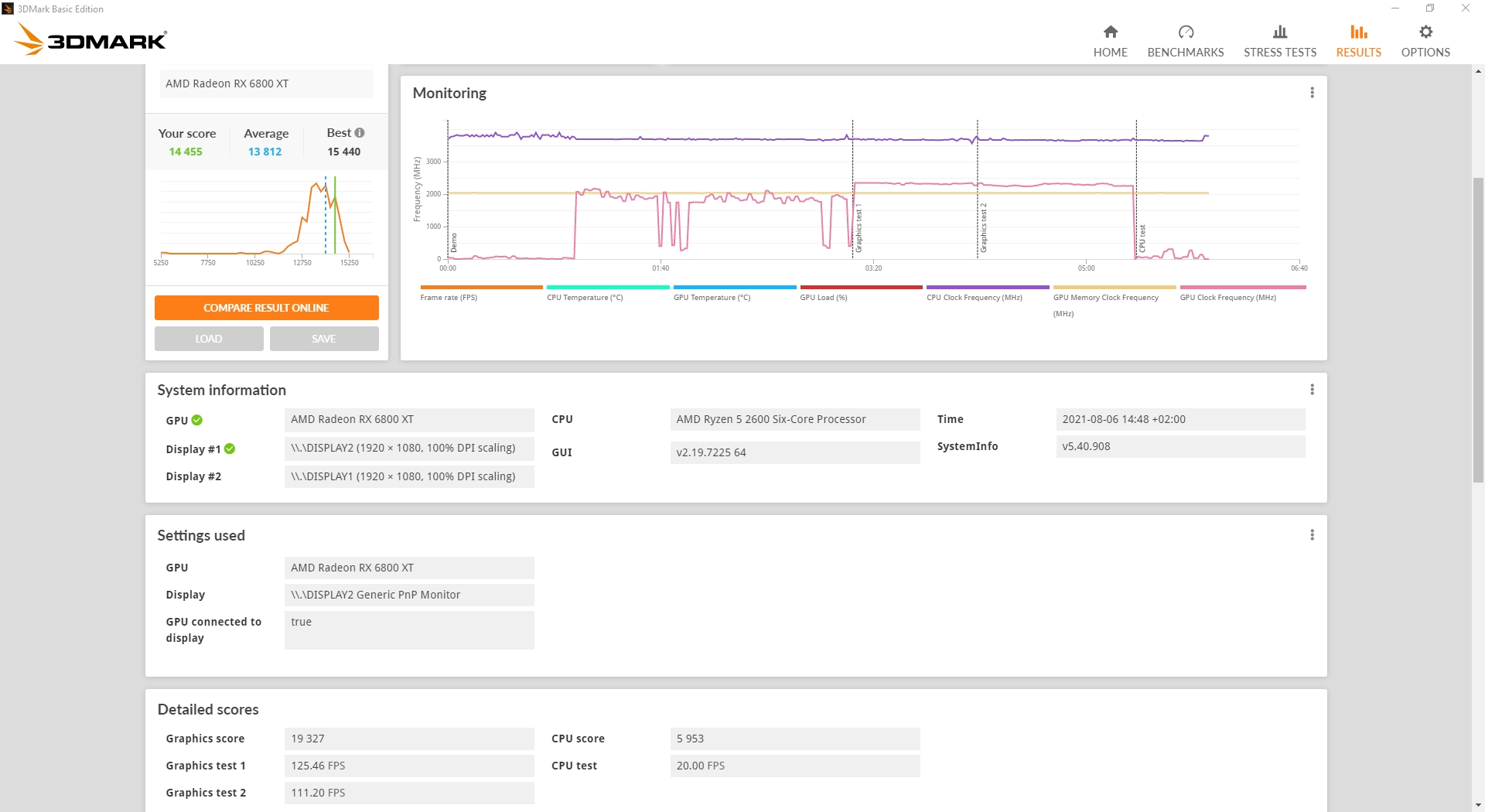Click the Demo marker on monitoring chart
The image size is (1485, 812).
click(x=454, y=242)
